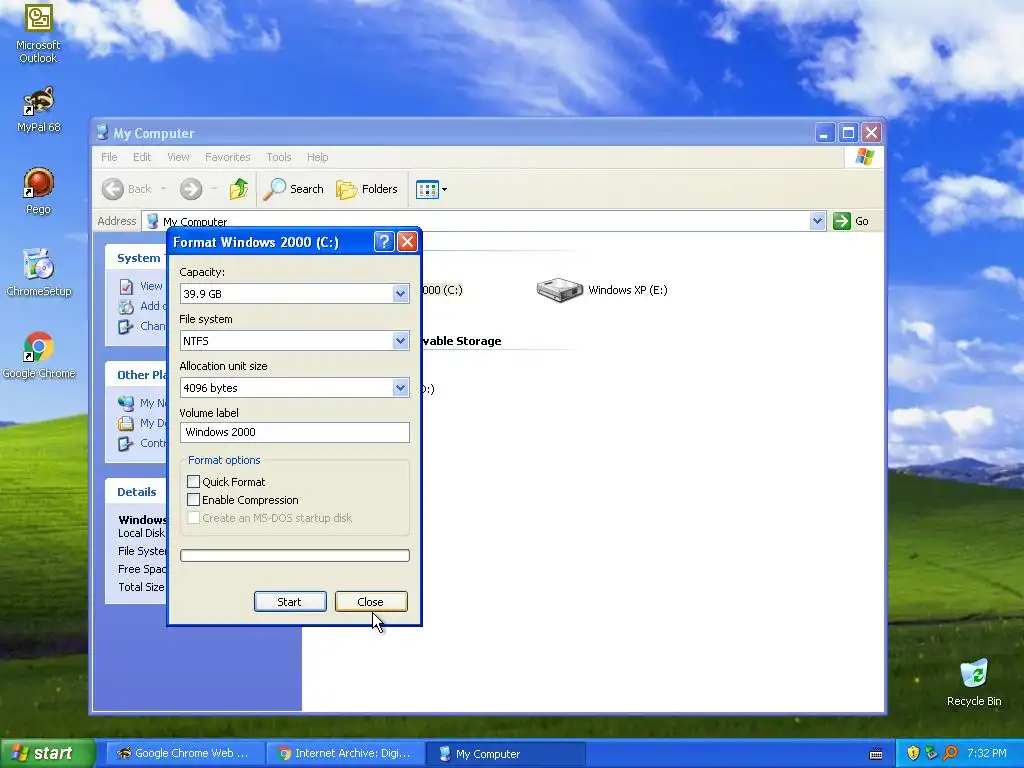Expand the File system NTFS dropdown

(400, 341)
